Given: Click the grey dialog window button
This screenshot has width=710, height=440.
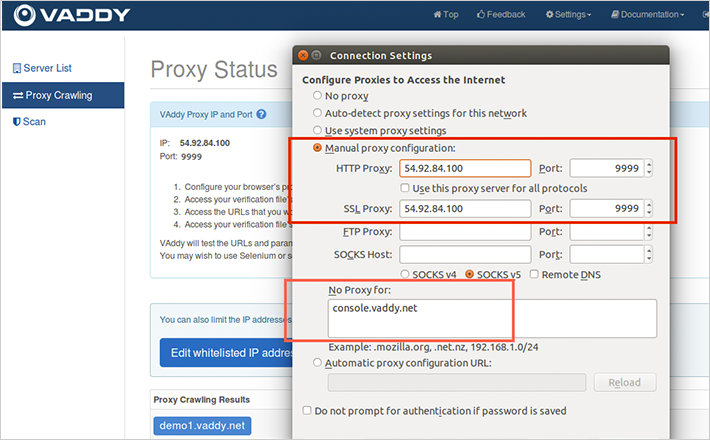Looking at the screenshot, I should click(x=317, y=55).
